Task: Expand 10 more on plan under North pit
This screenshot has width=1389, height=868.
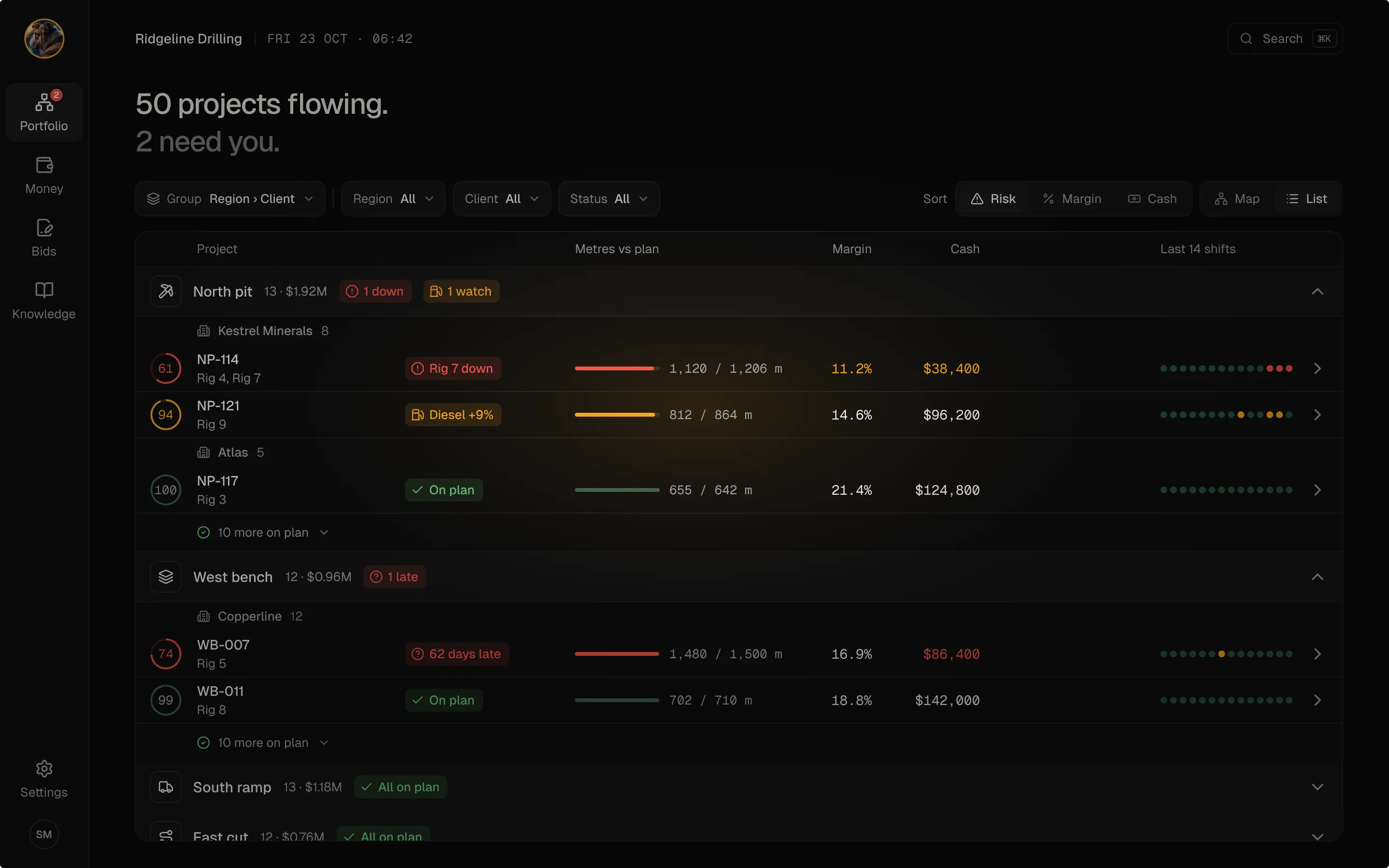Action: pyautogui.click(x=263, y=533)
